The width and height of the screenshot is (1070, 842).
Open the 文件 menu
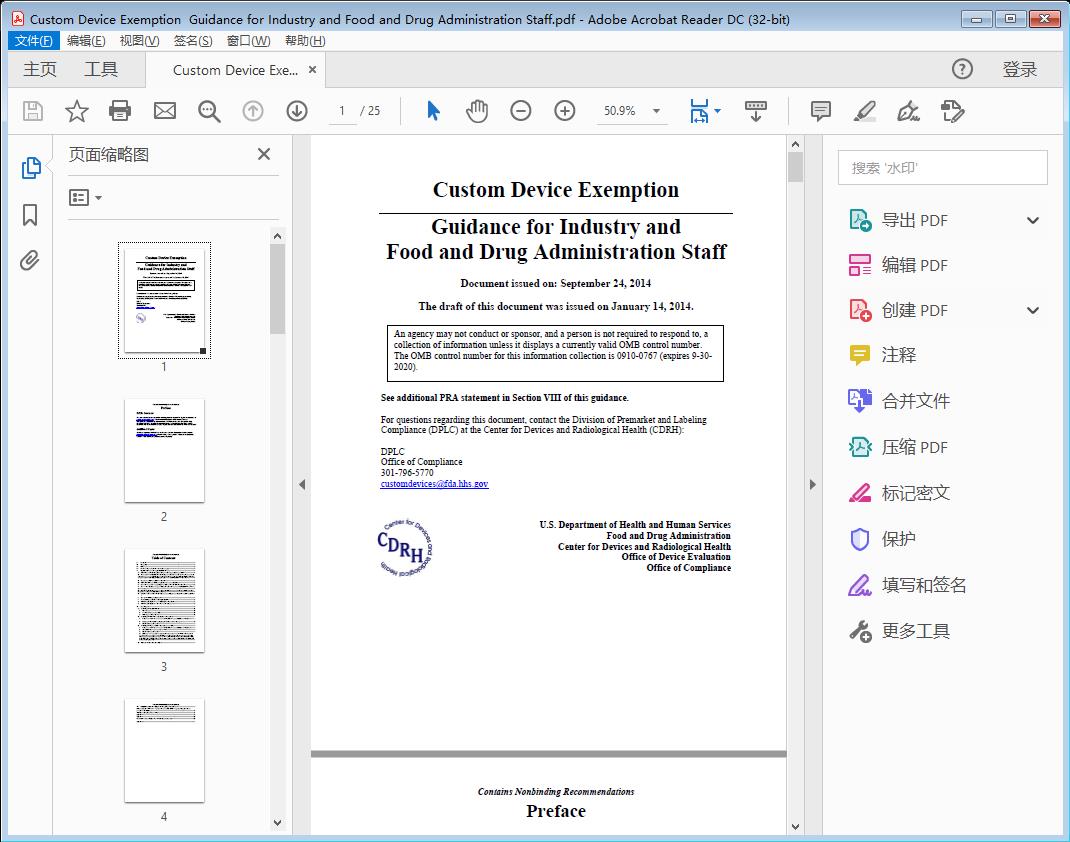pos(33,40)
